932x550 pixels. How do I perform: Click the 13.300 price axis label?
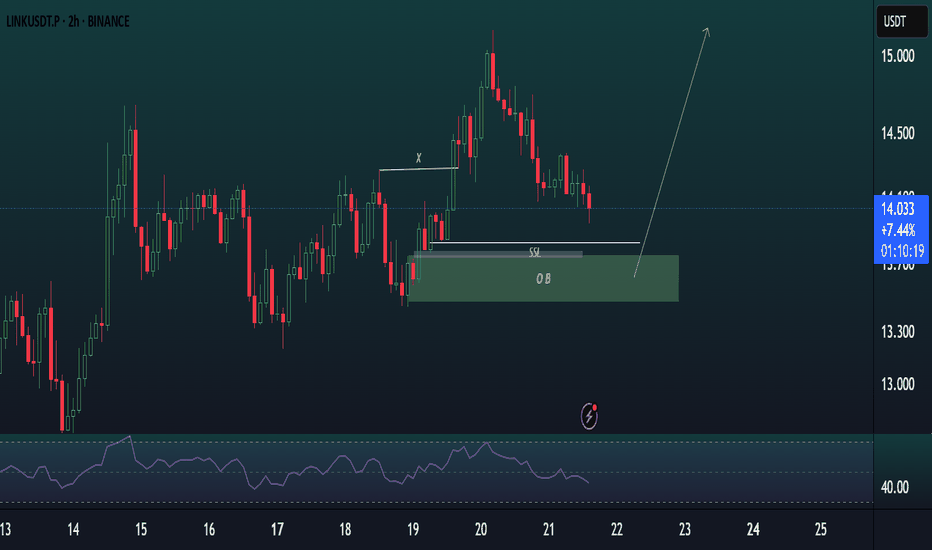point(898,332)
